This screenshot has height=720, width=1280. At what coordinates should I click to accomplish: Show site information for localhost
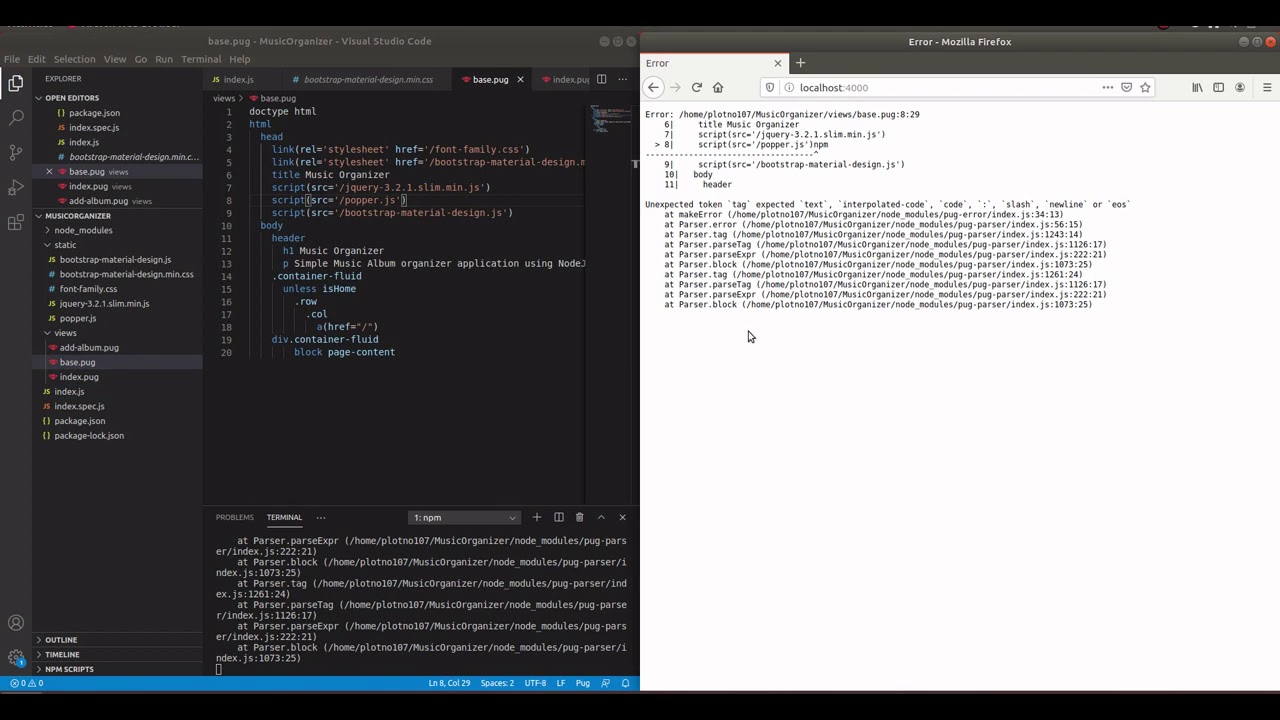(788, 88)
